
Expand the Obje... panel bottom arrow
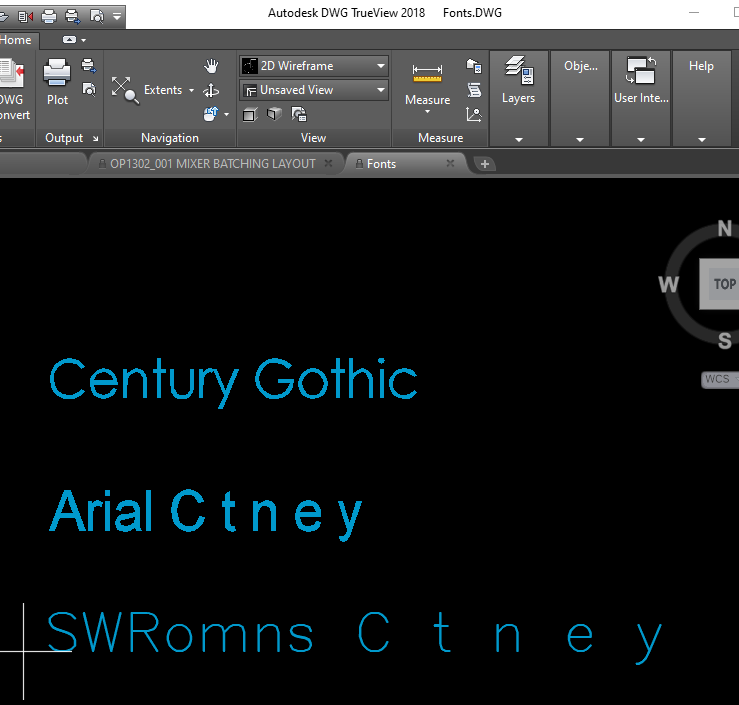[x=580, y=140]
